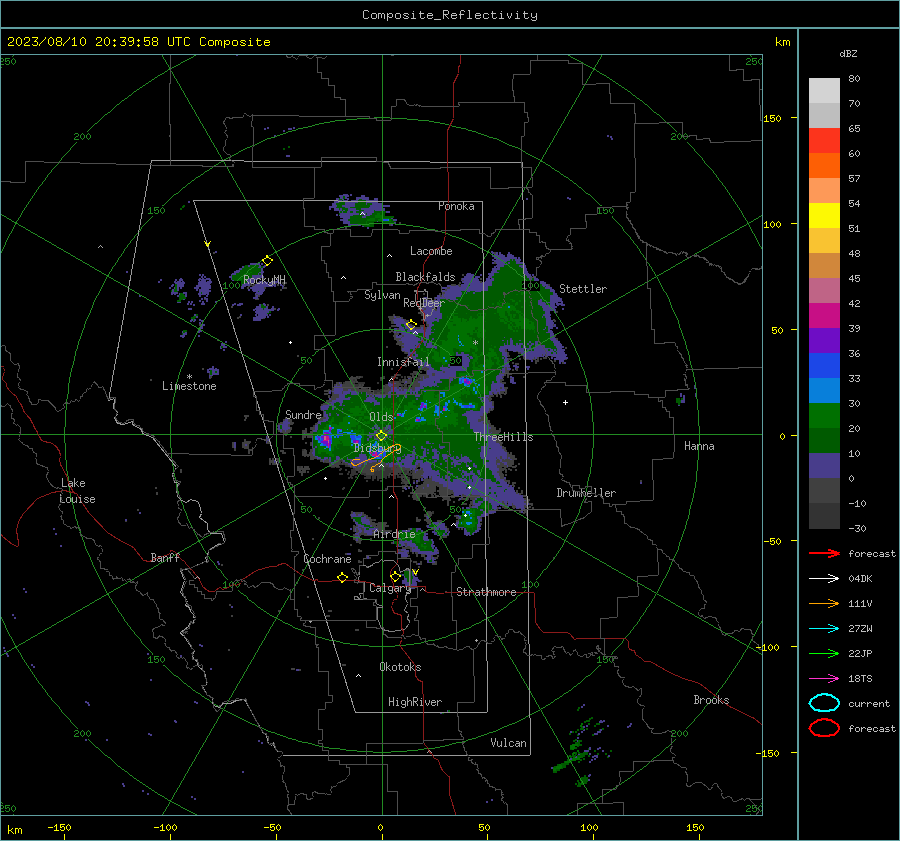900x841 pixels.
Task: Click the 65 dBZ red color swatch
Action: 824,140
